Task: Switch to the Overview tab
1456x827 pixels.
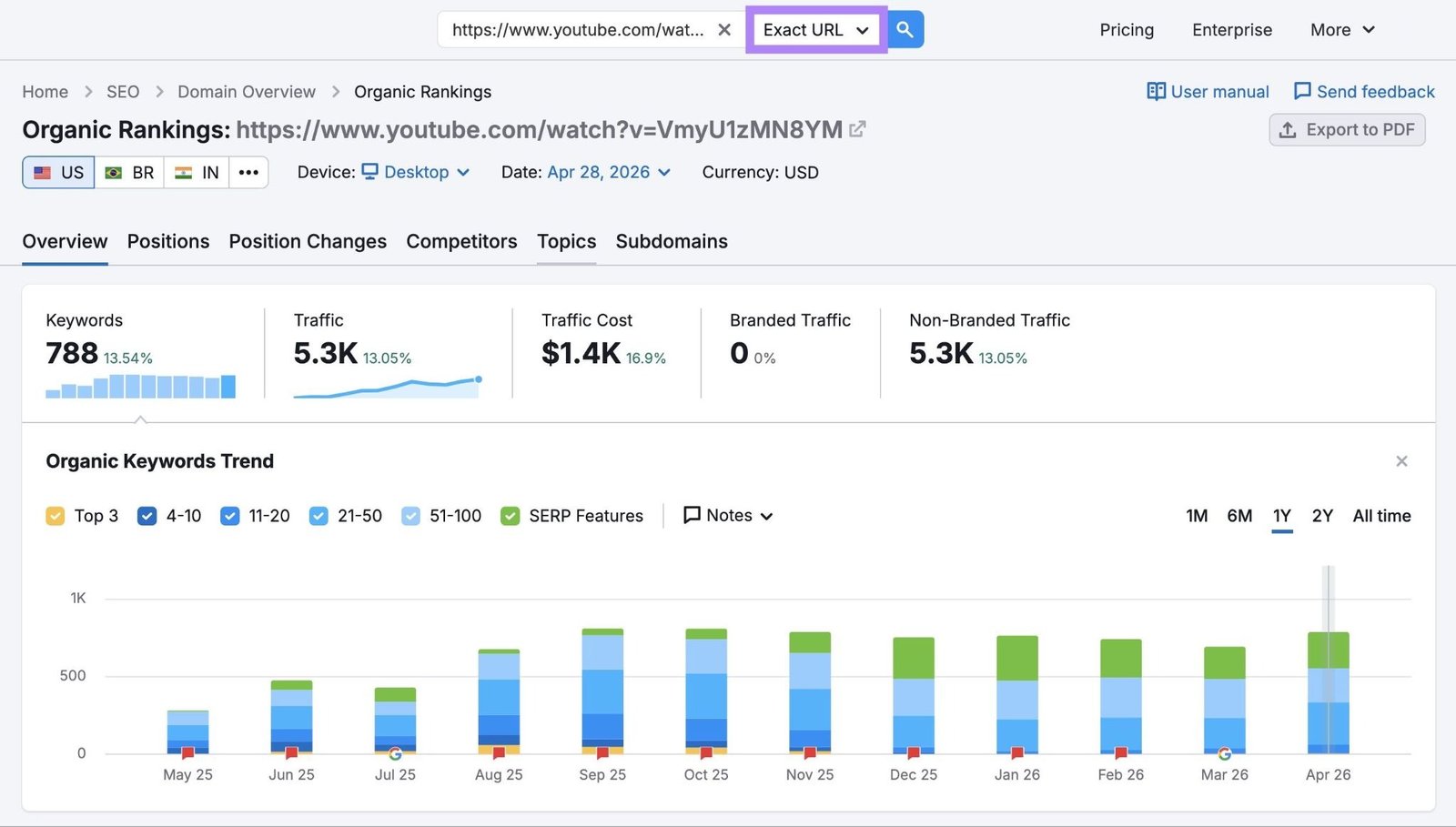Action: (65, 241)
